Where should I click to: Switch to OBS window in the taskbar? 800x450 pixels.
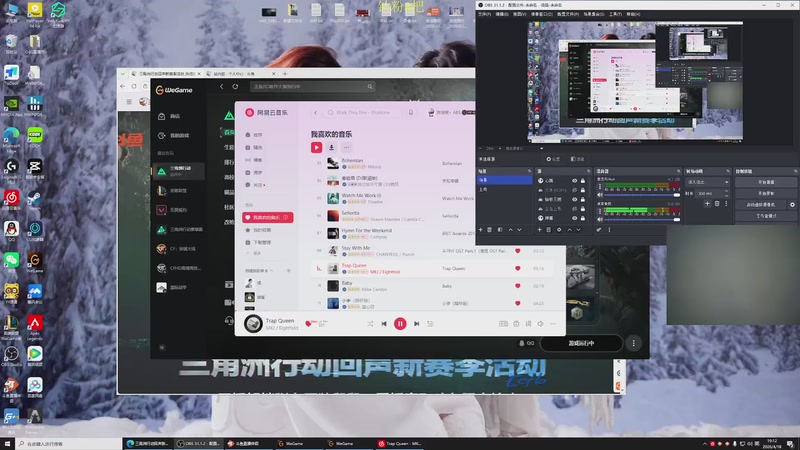click(x=198, y=443)
